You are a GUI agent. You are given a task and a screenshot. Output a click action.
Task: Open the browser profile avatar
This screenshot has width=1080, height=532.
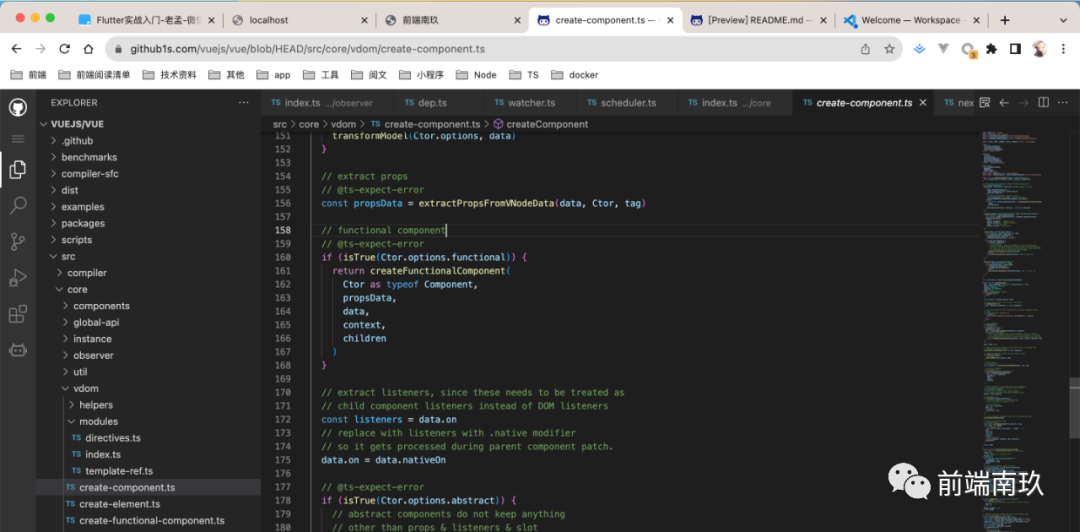(1039, 49)
